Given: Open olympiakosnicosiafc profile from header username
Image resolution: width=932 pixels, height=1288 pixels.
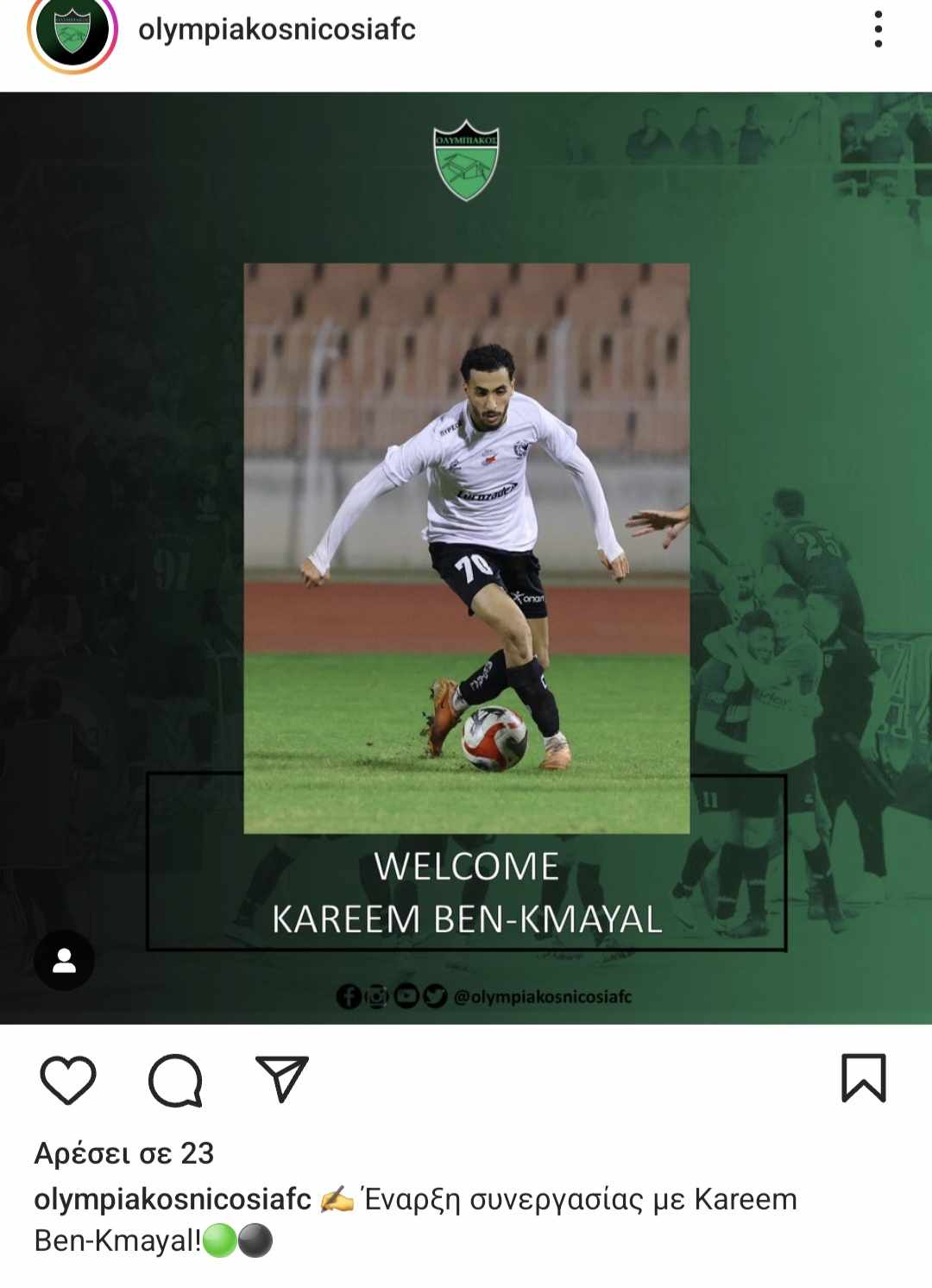Looking at the screenshot, I should coord(276,29).
